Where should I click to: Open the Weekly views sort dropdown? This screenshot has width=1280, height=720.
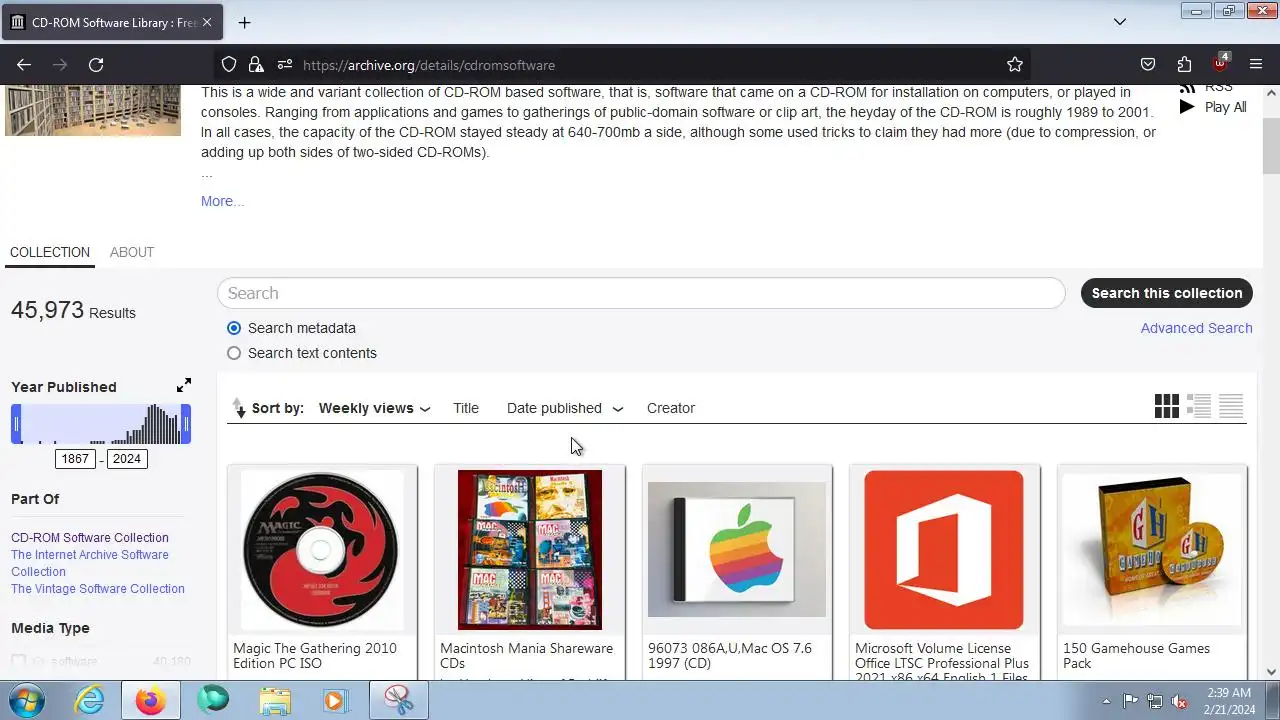(x=375, y=408)
